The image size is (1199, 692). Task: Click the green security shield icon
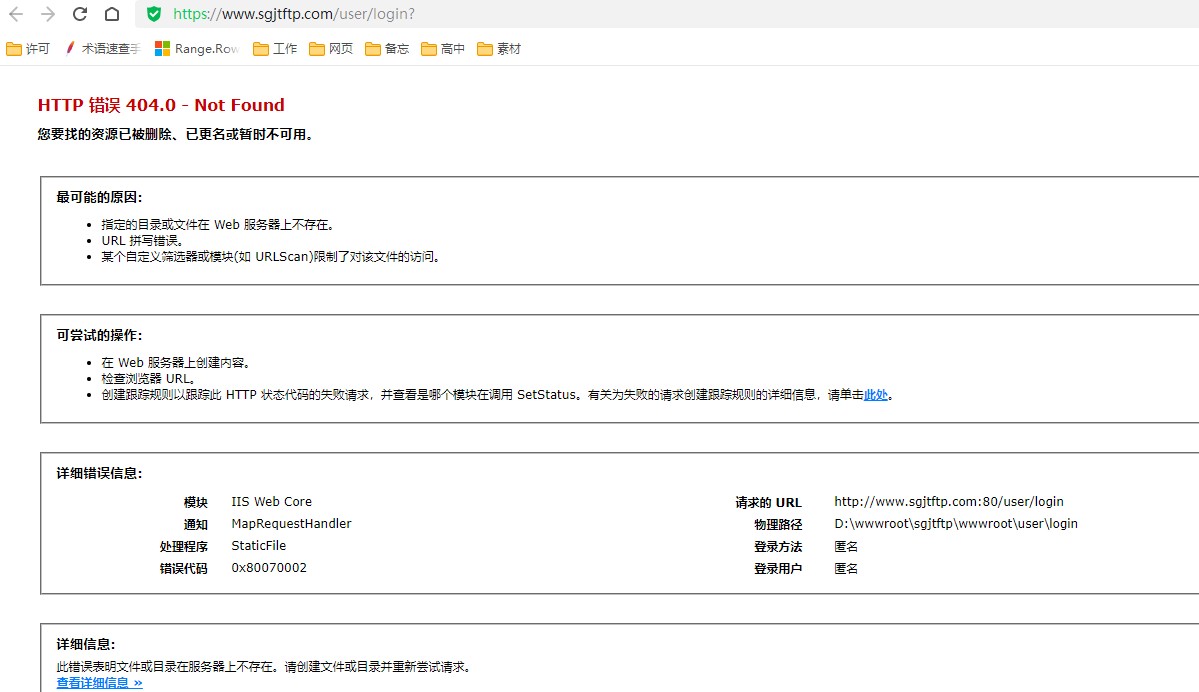click(153, 14)
